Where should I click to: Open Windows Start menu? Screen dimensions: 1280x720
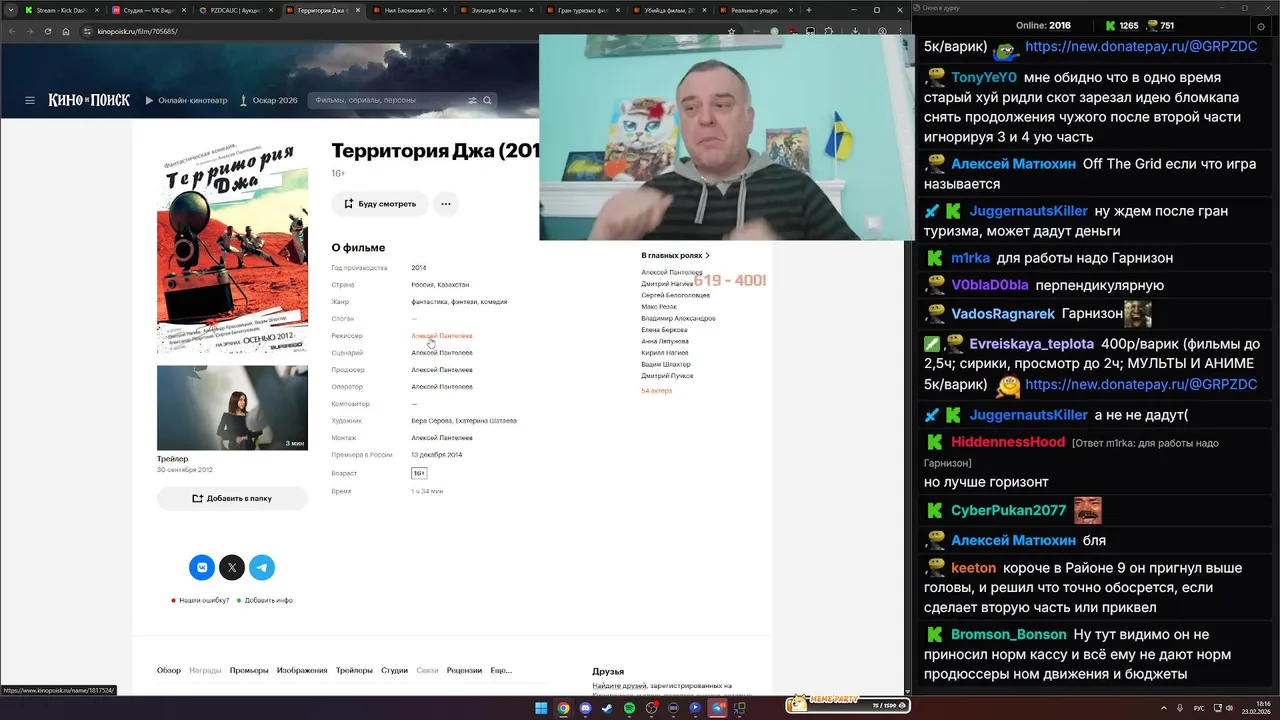[x=541, y=708]
